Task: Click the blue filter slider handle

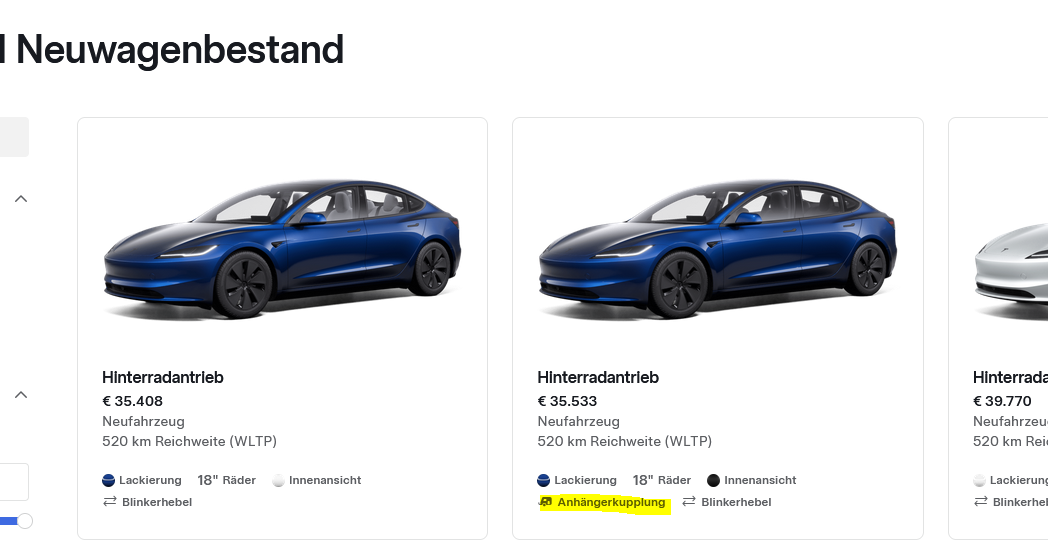Action: [25, 521]
